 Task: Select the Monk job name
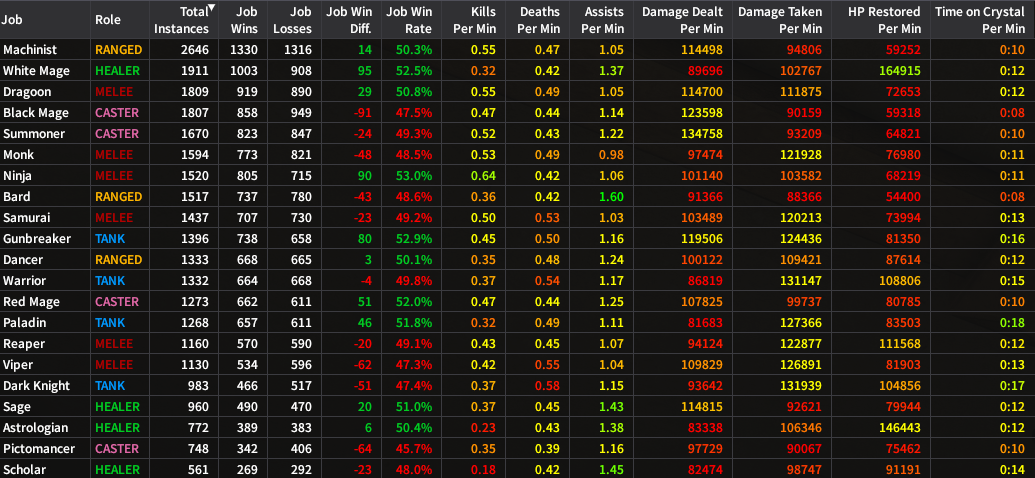[18, 154]
